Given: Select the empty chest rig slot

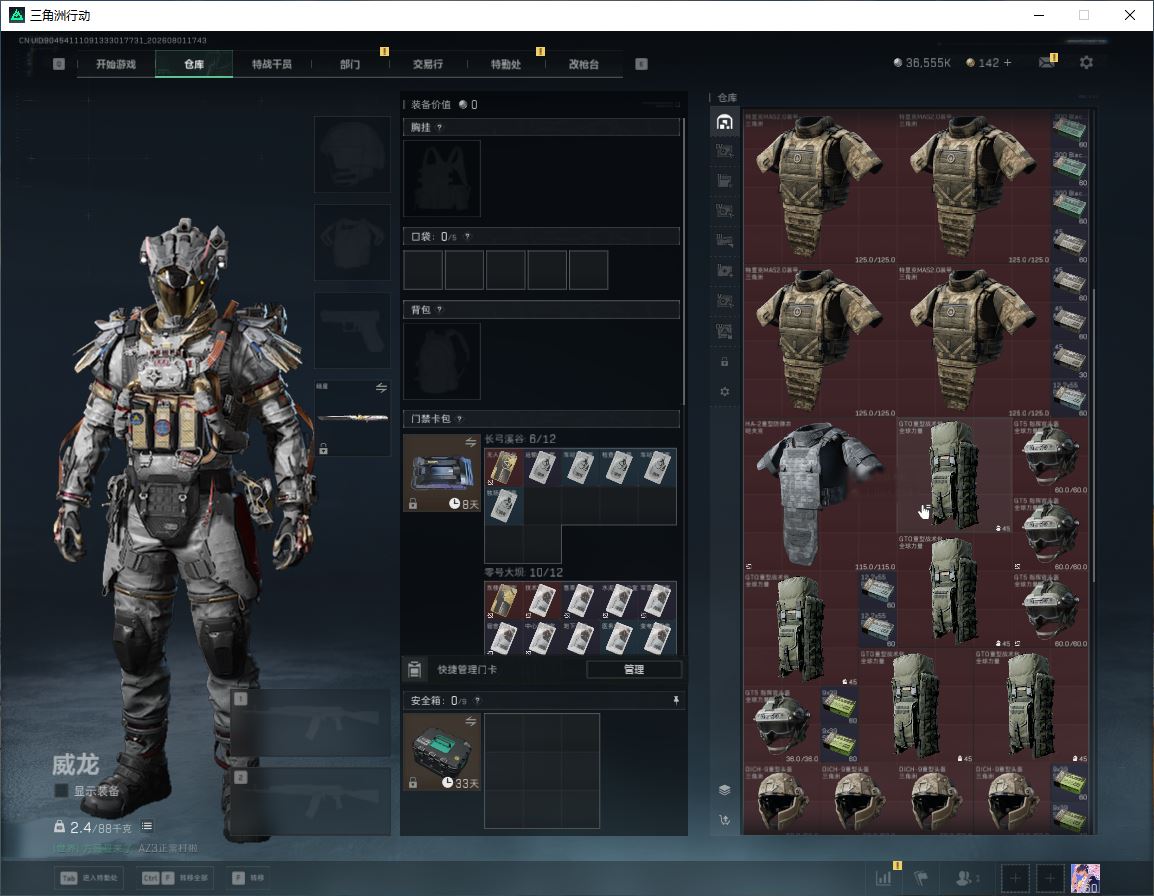Looking at the screenshot, I should tap(442, 178).
